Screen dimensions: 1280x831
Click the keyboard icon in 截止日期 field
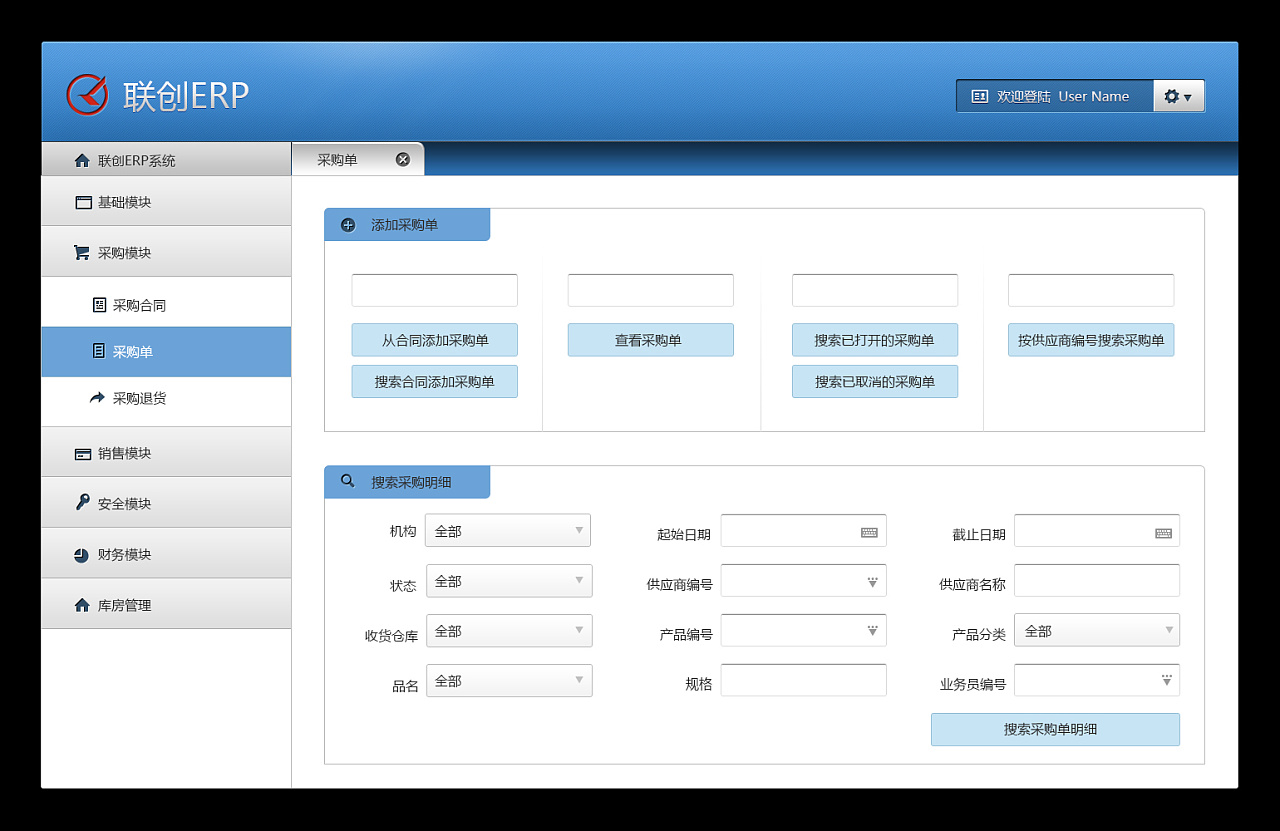coord(1163,531)
